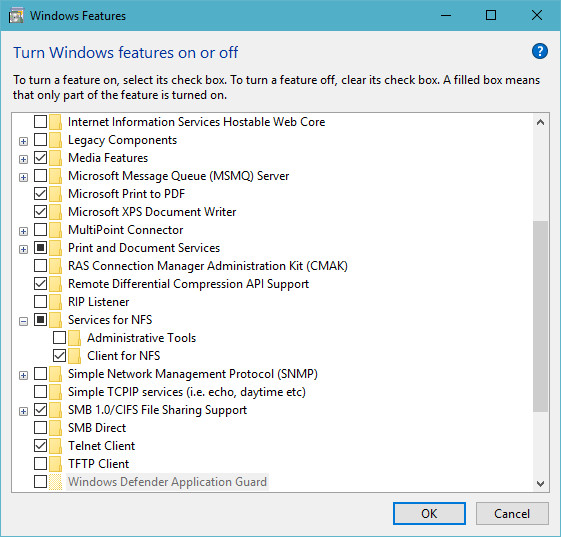
Task: Click the Legacy Components folder icon
Action: point(55,140)
